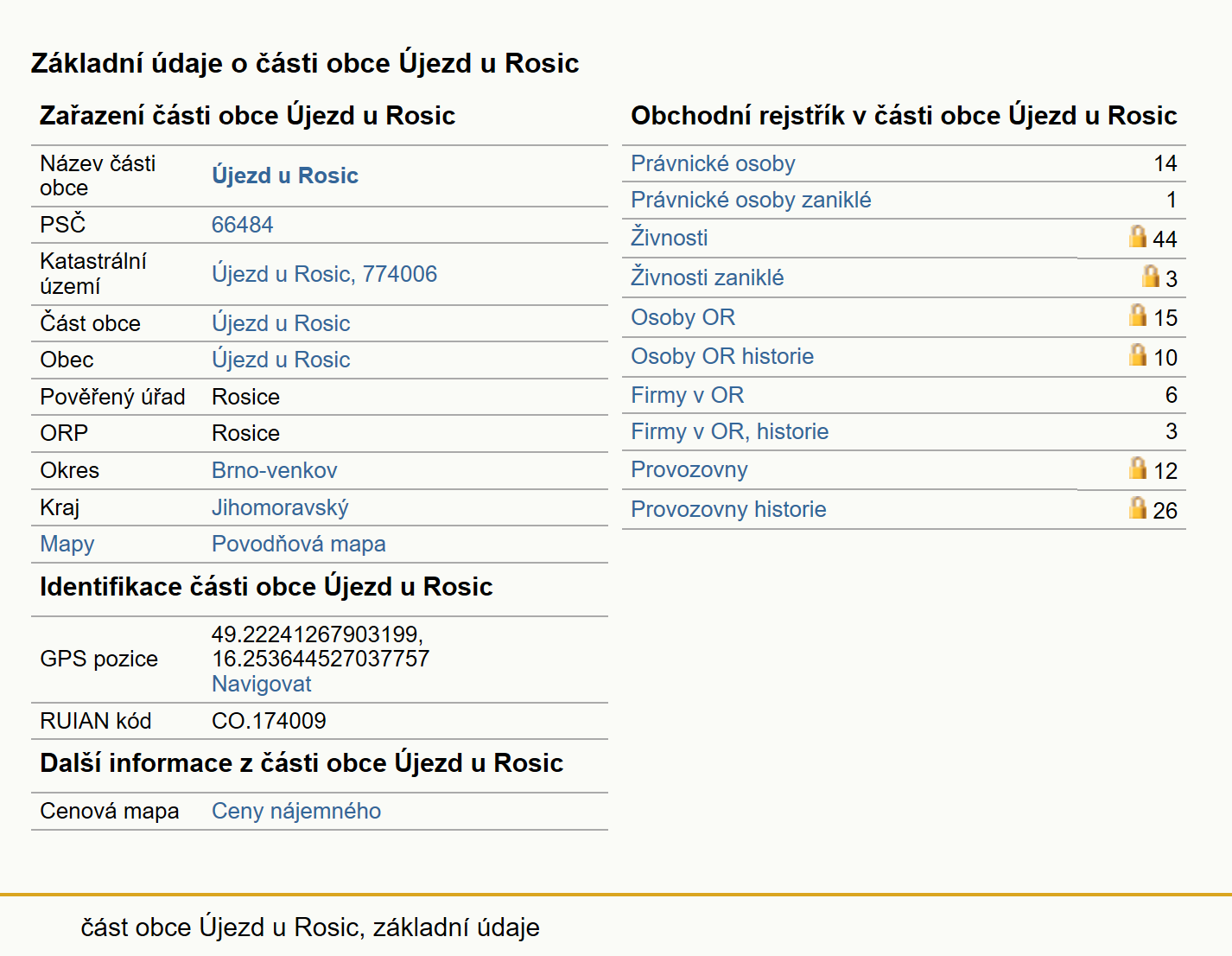1232x956 pixels.
Task: Click the Mapy link
Action: coord(67,544)
